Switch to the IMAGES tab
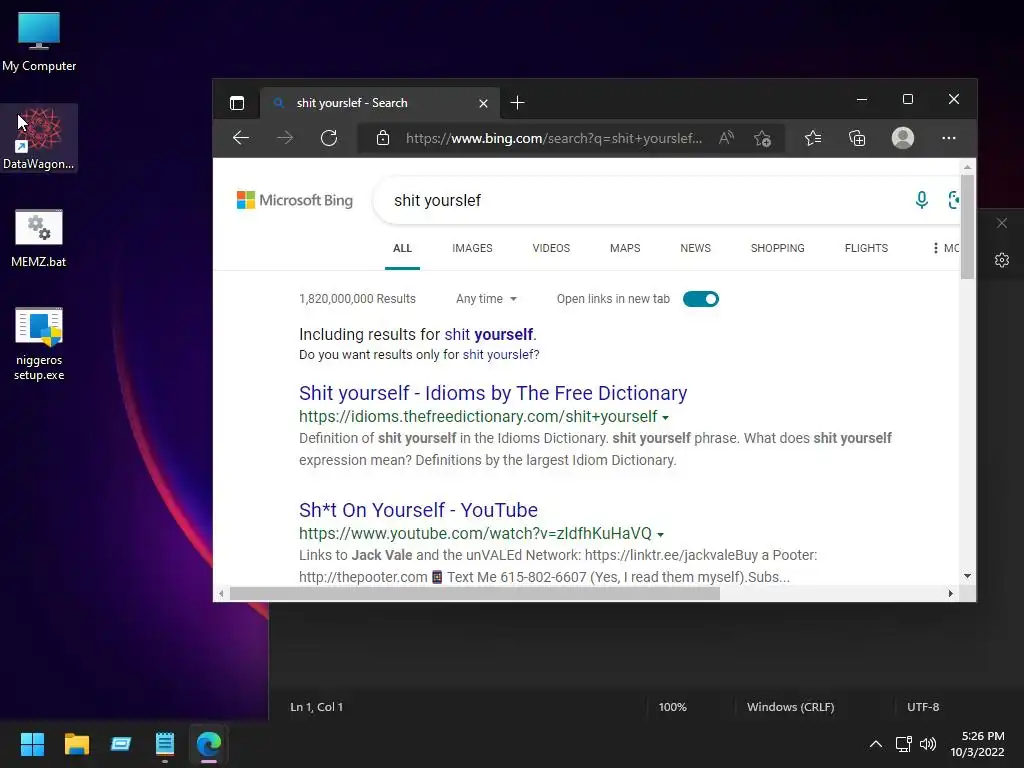 pyautogui.click(x=472, y=248)
